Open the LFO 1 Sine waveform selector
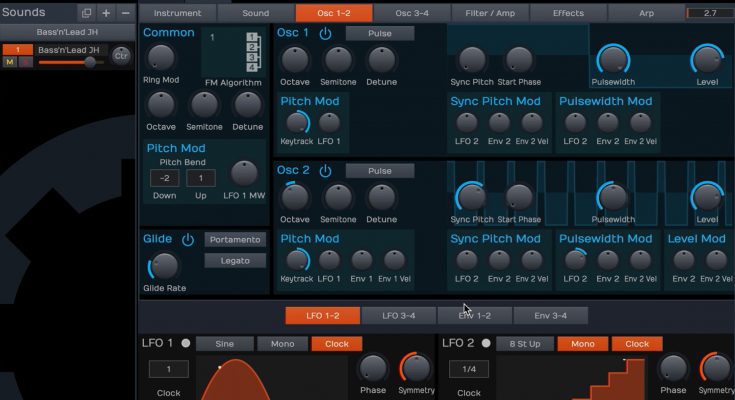Viewport: 735px width, 400px height. 225,344
